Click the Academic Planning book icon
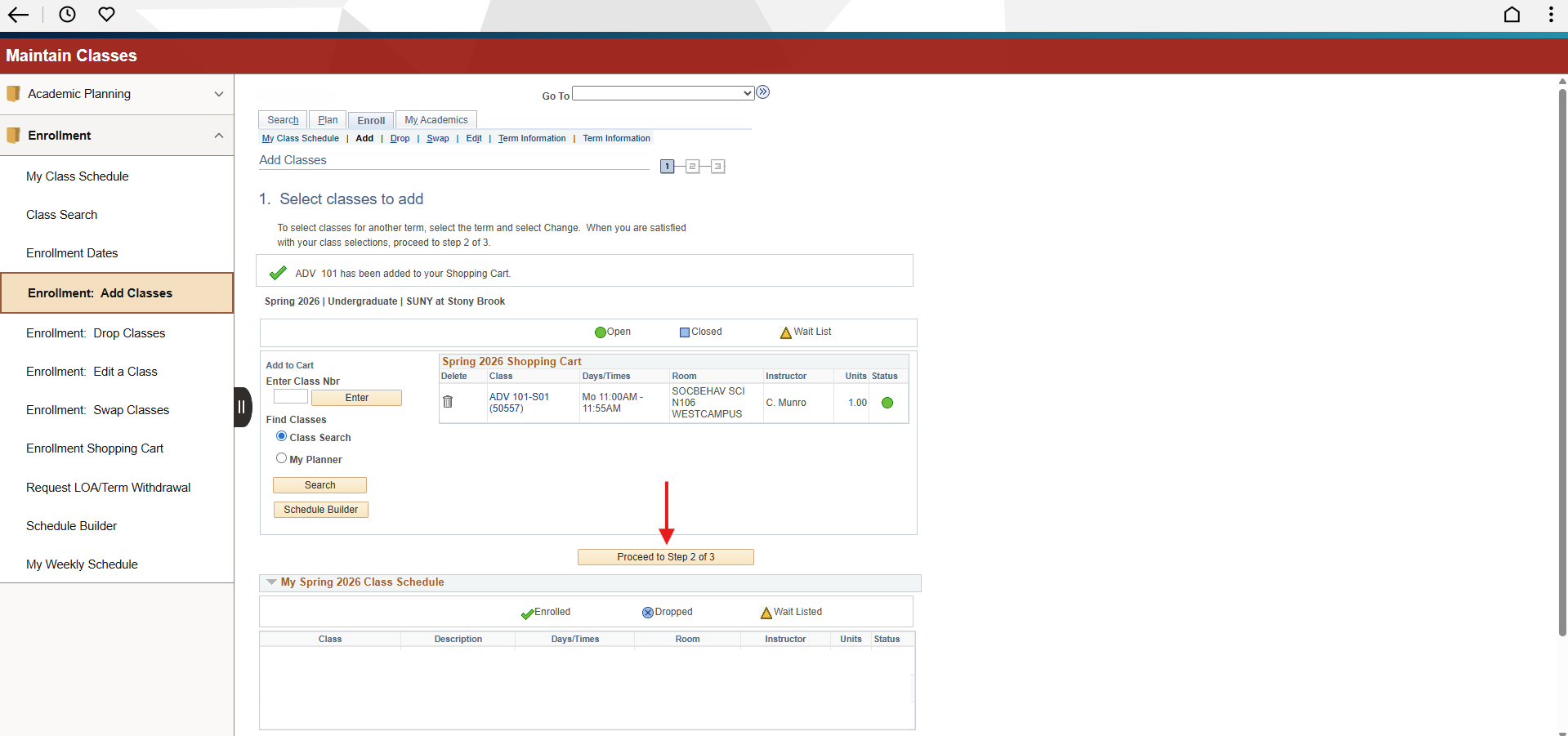1568x736 pixels. pos(13,94)
